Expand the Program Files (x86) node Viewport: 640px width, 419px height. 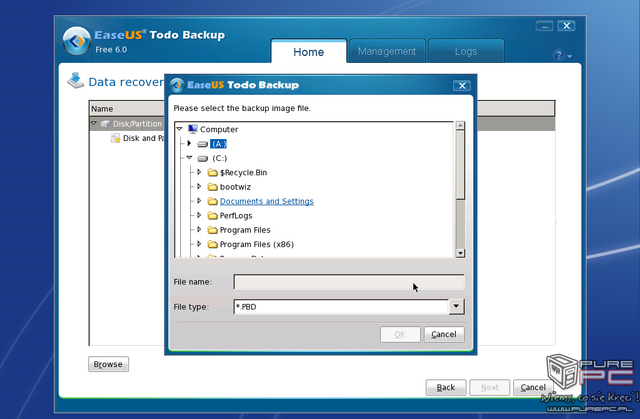point(199,244)
